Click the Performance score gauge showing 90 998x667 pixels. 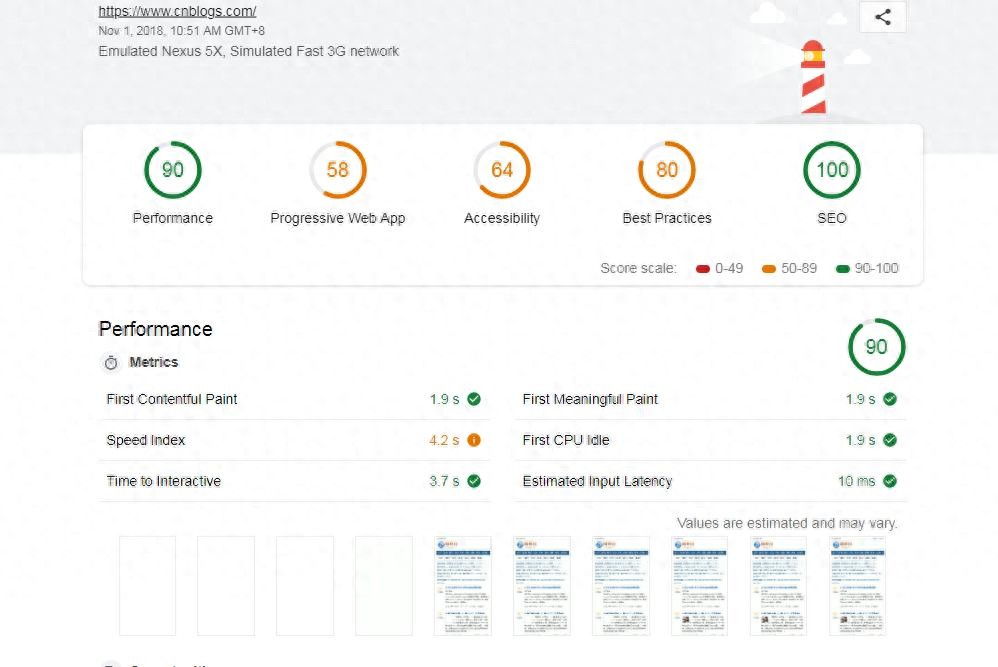coord(173,170)
